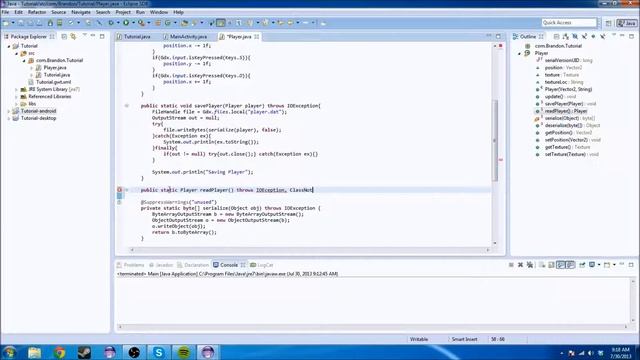The image size is (640, 360).
Task: Select the Java perspective button
Action: [627, 23]
